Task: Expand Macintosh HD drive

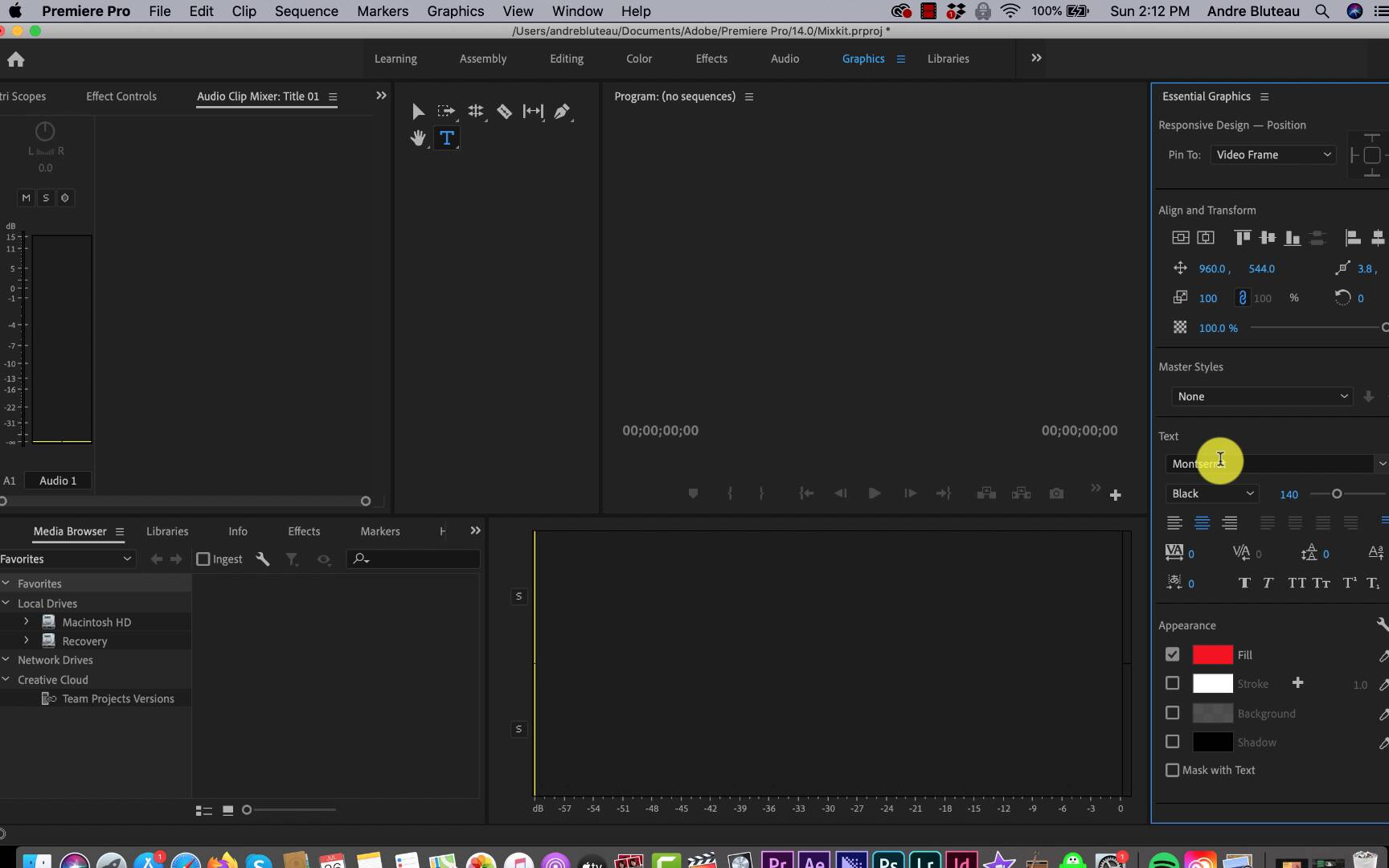Action: (27, 621)
